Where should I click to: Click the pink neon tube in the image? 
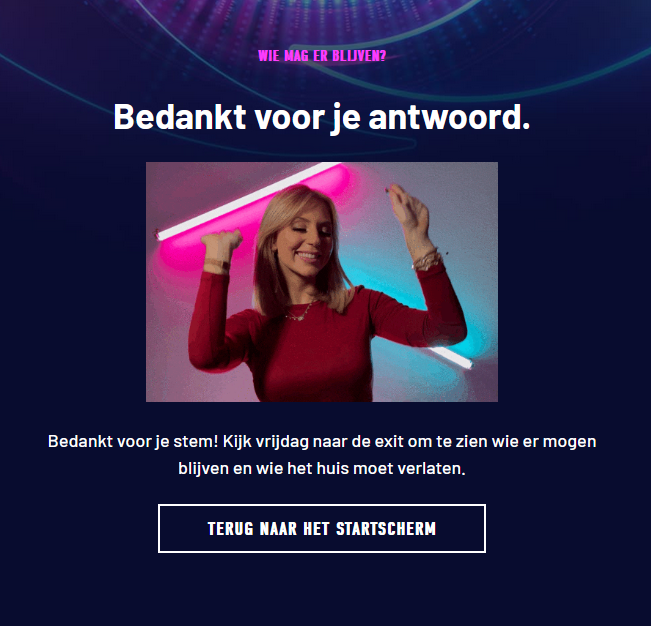[x=247, y=201]
